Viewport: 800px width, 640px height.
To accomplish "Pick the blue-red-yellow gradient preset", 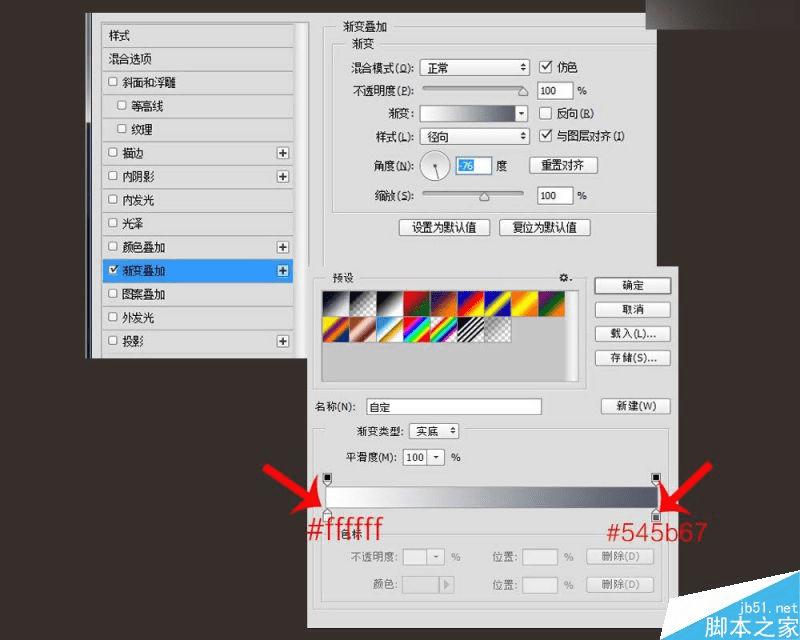I will pos(470,303).
